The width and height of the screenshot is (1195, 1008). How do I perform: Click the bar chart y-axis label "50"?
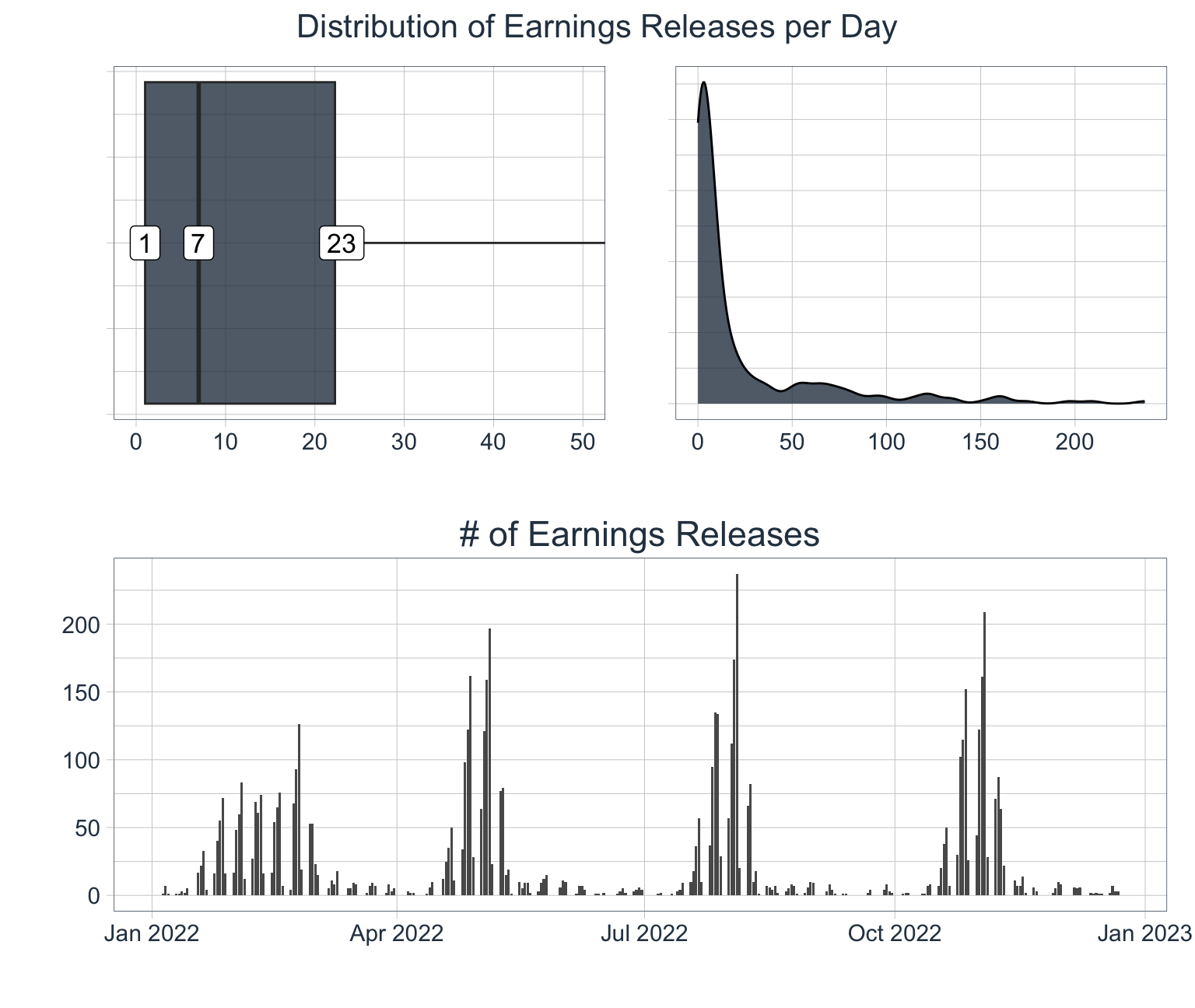tap(88, 828)
